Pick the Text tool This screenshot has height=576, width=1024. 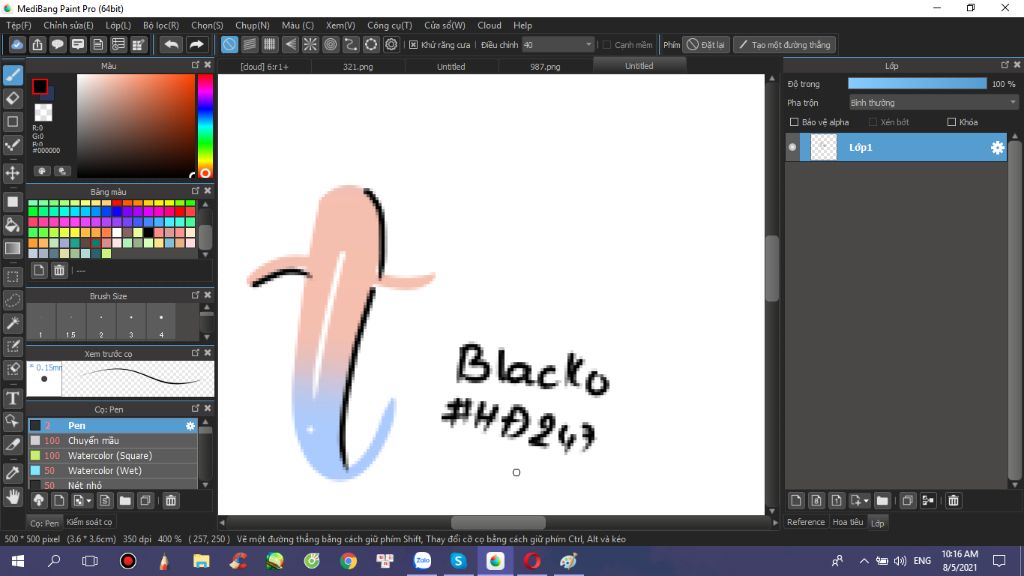(x=13, y=398)
